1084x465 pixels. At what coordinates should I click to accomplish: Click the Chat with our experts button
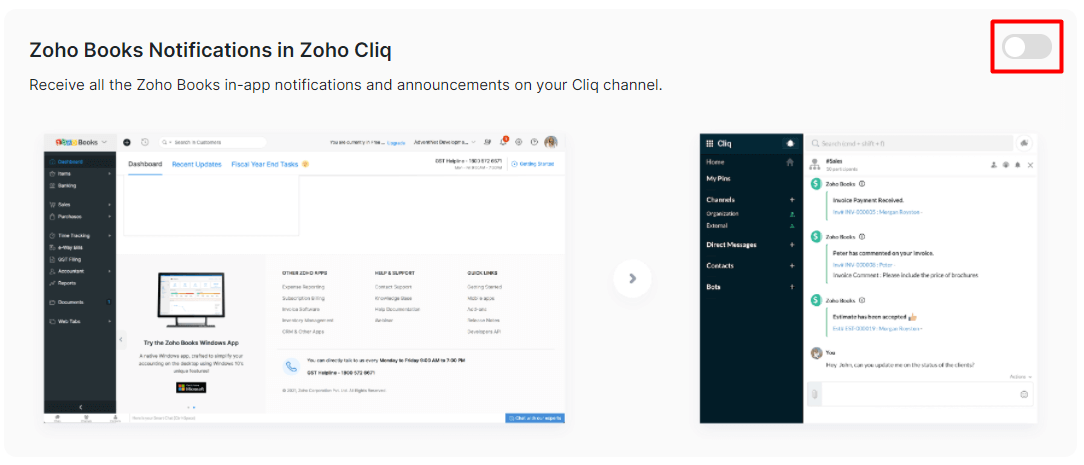[x=534, y=418]
